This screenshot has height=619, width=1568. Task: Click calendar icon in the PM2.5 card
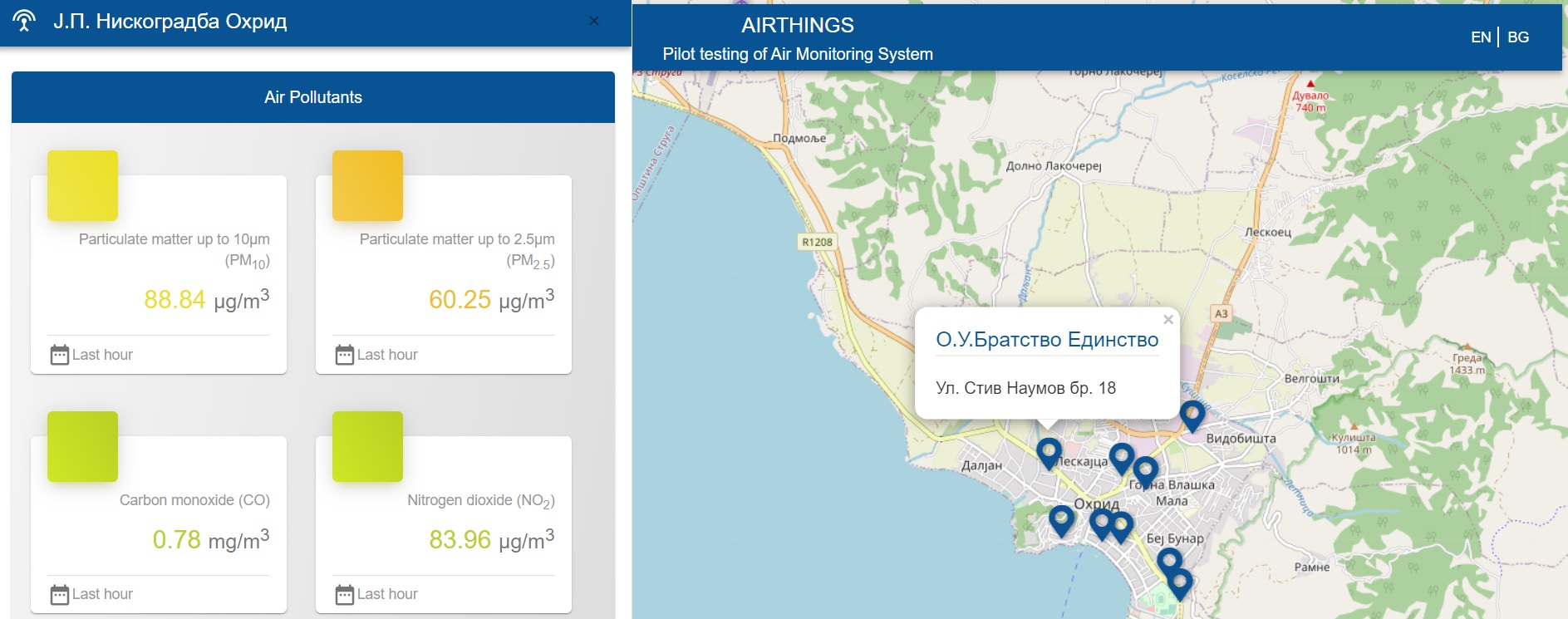(x=345, y=355)
